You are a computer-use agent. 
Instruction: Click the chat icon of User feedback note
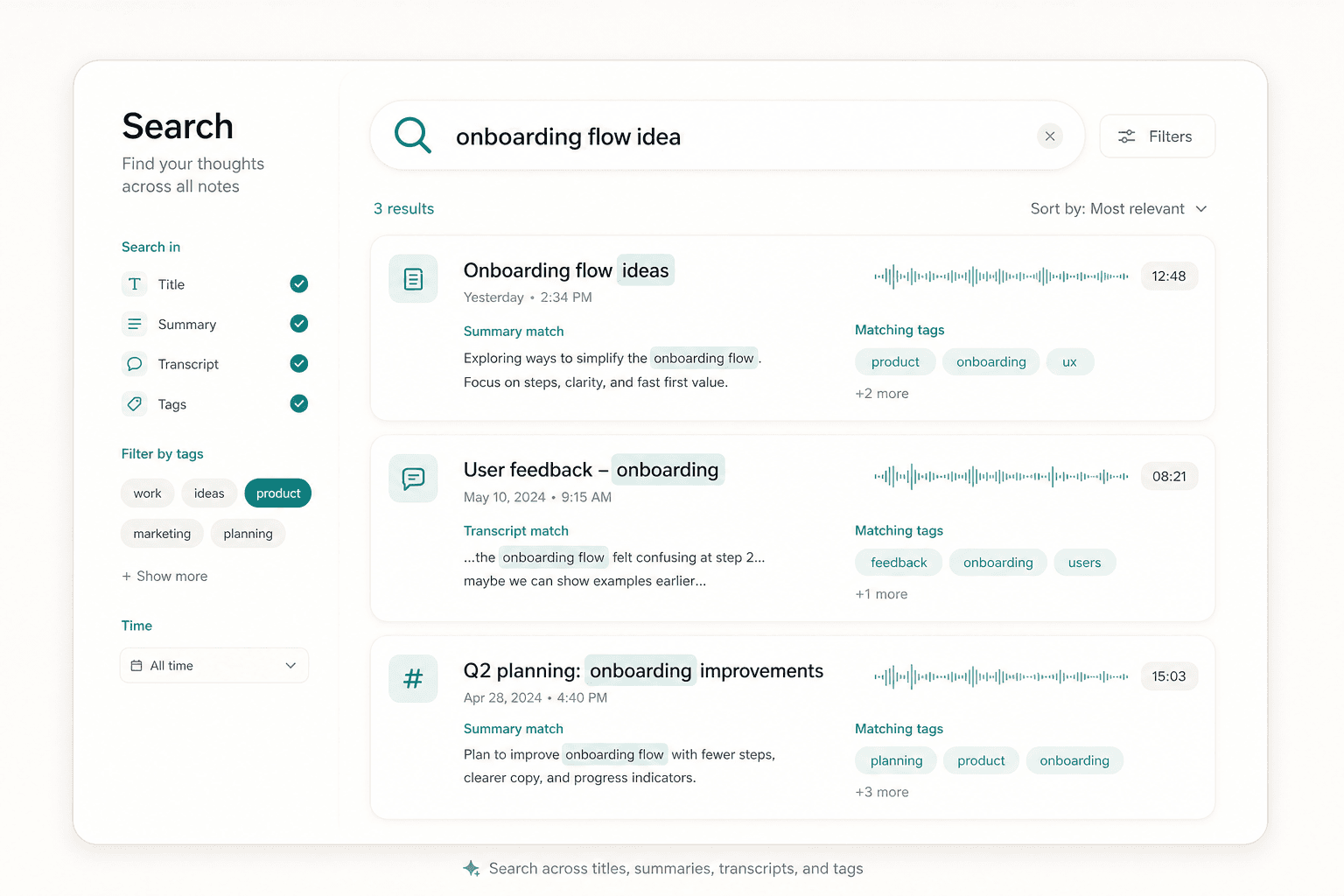coord(413,479)
